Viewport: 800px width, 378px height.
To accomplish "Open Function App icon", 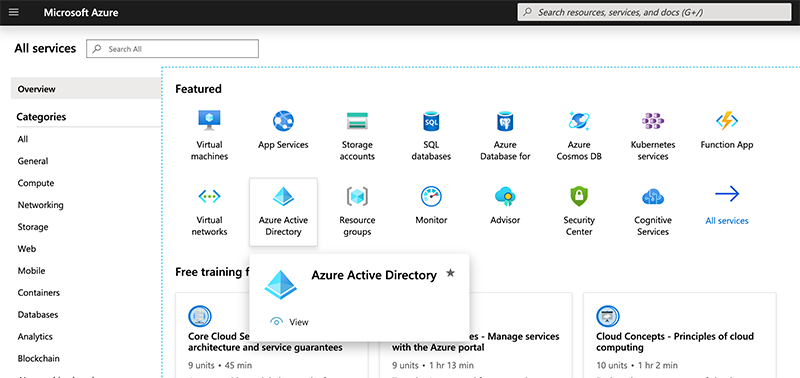I will coord(727,121).
